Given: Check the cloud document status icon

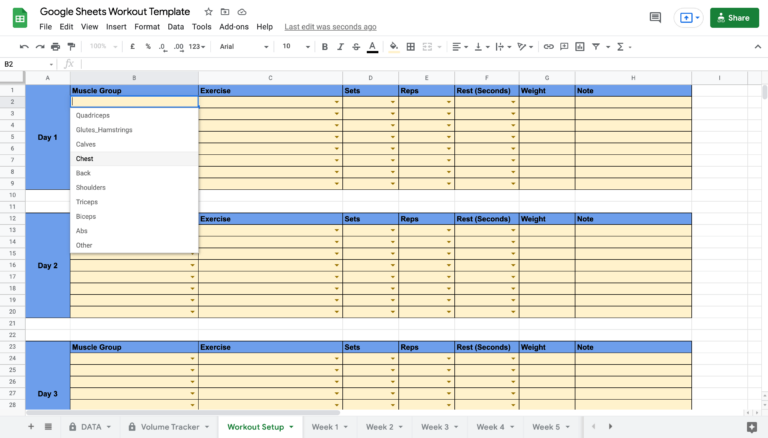Looking at the screenshot, I should pos(242,12).
